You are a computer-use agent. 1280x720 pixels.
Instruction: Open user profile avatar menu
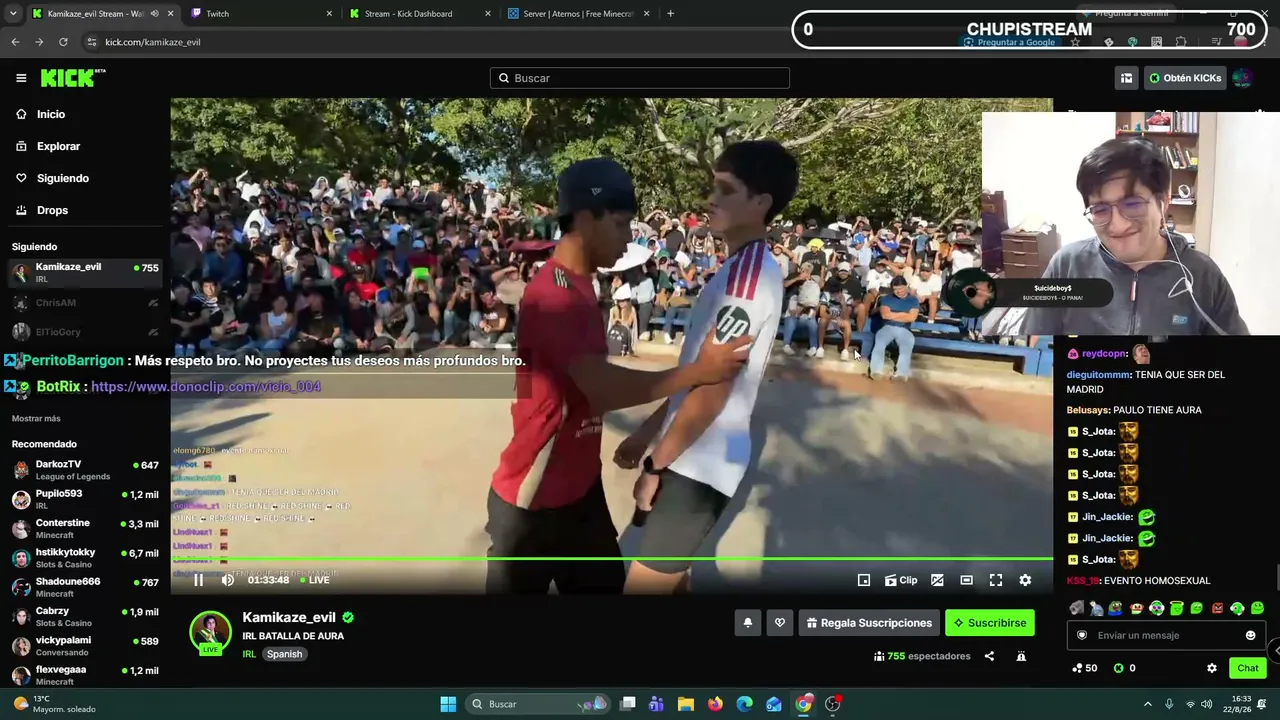(x=1242, y=78)
